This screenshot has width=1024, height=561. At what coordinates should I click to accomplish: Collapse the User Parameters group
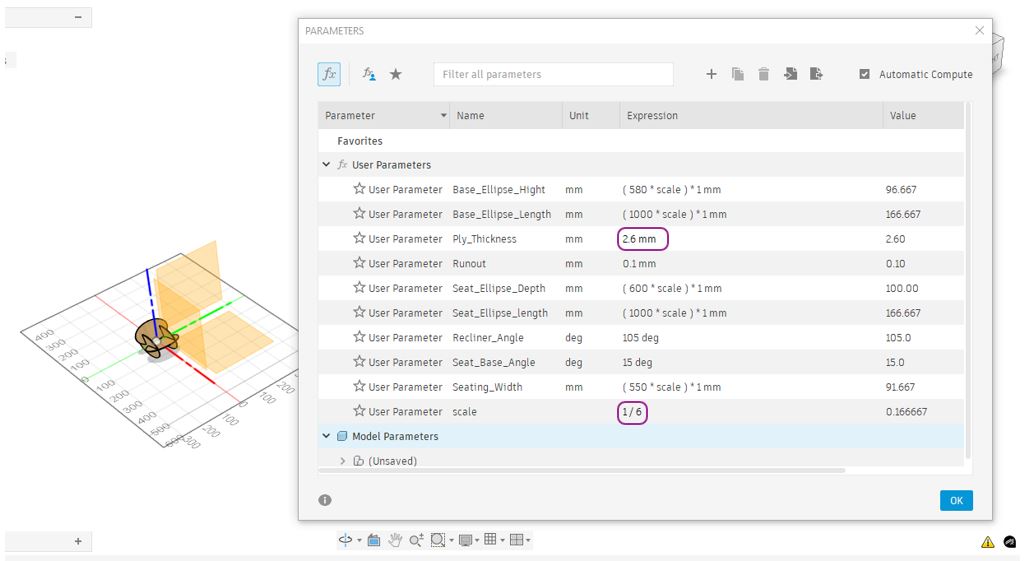[327, 165]
